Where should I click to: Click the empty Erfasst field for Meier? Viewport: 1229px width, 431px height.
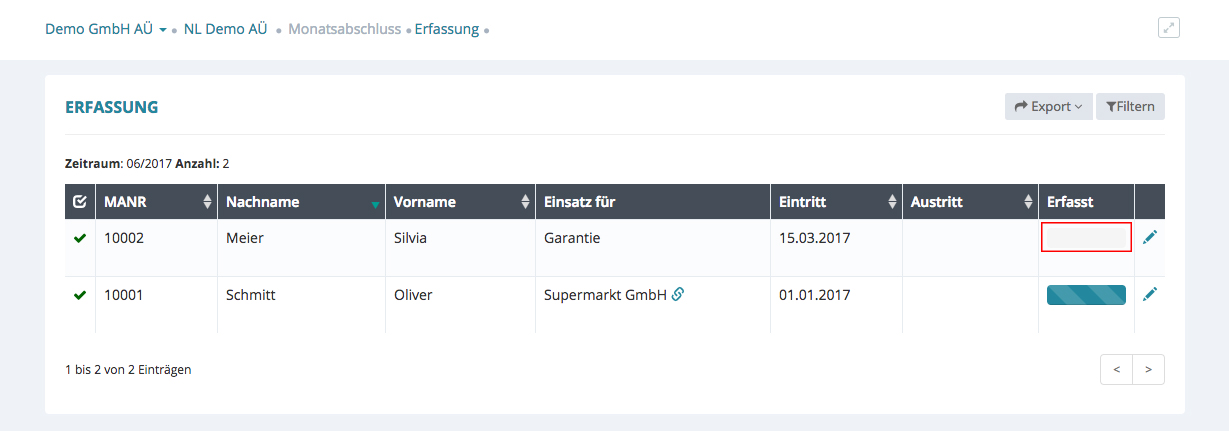(x=1086, y=237)
